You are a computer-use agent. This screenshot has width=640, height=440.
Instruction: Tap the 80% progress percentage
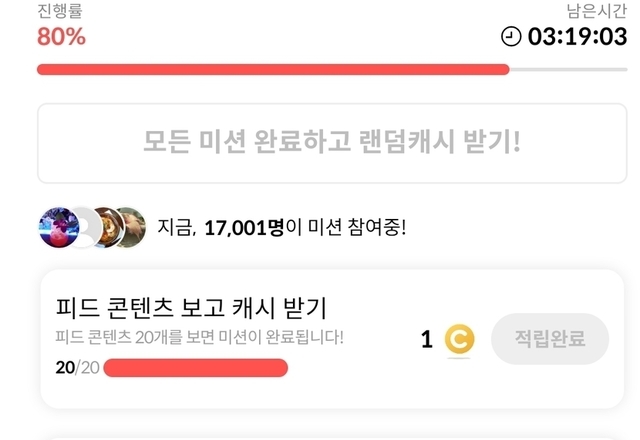[x=61, y=37]
